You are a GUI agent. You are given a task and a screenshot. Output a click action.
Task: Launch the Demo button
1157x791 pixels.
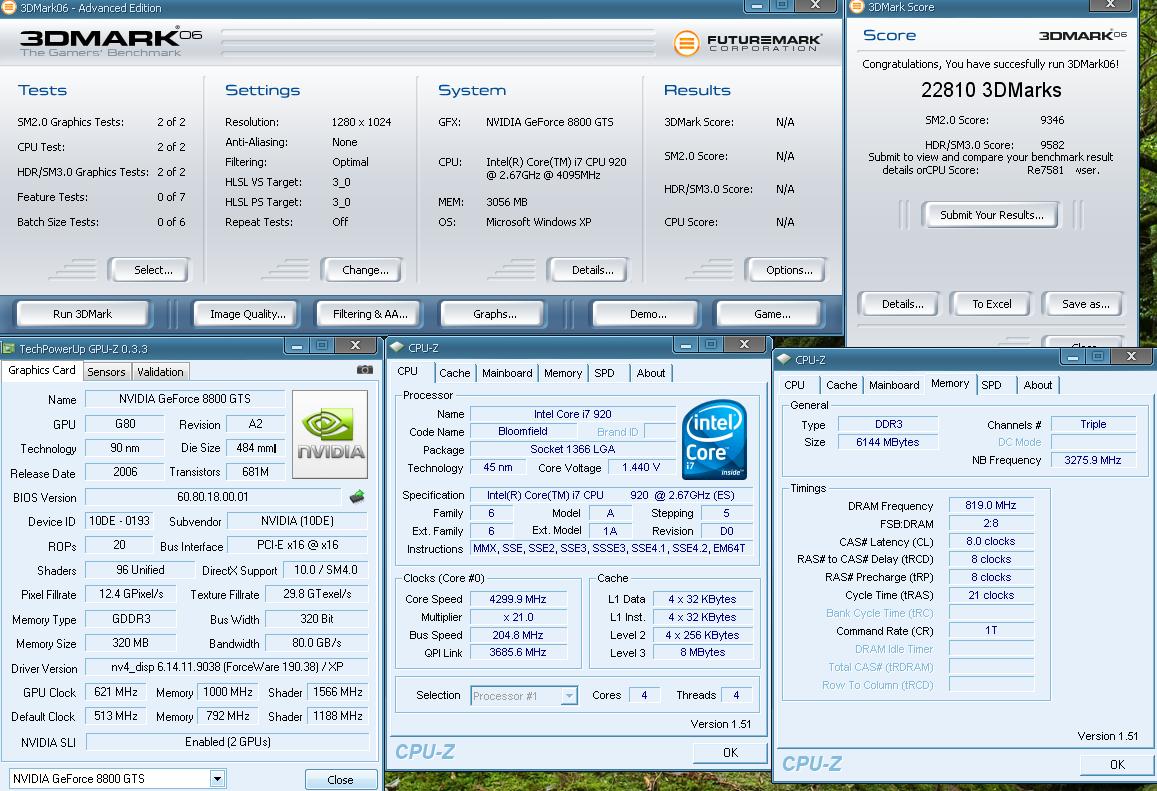[648, 314]
